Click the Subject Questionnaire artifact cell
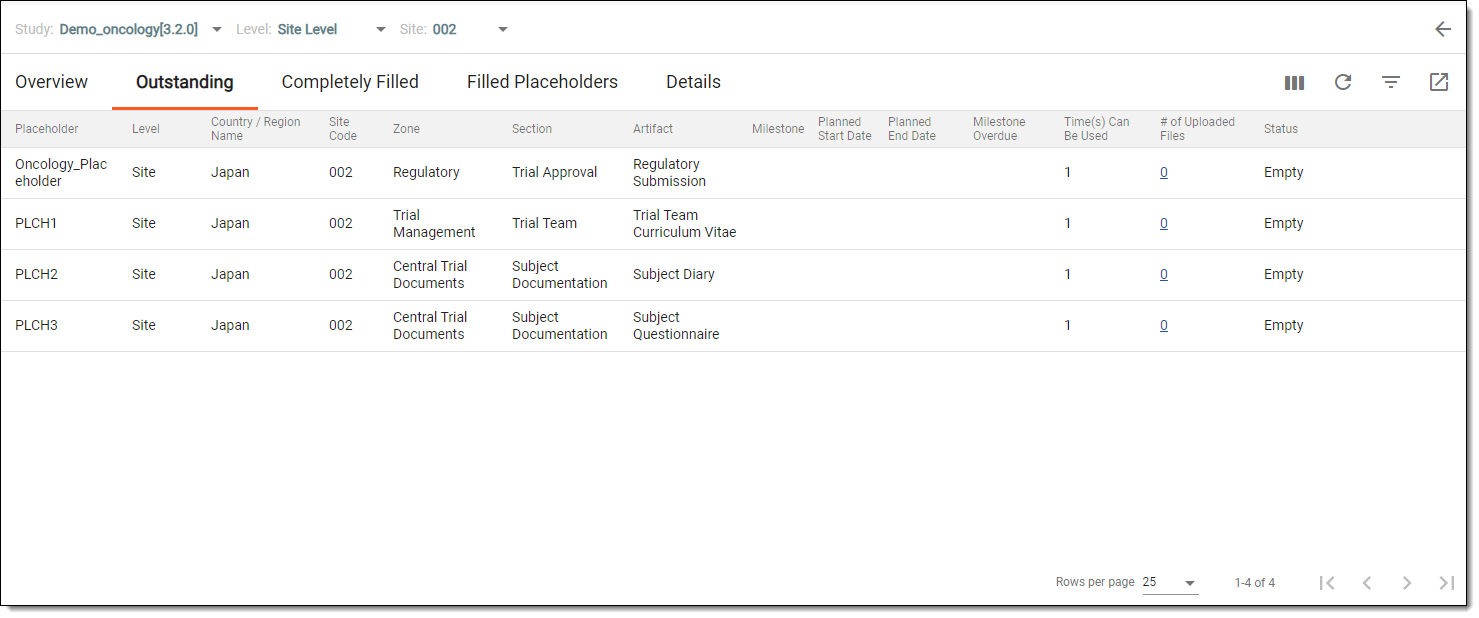The height and width of the screenshot is (618, 1479). point(676,325)
